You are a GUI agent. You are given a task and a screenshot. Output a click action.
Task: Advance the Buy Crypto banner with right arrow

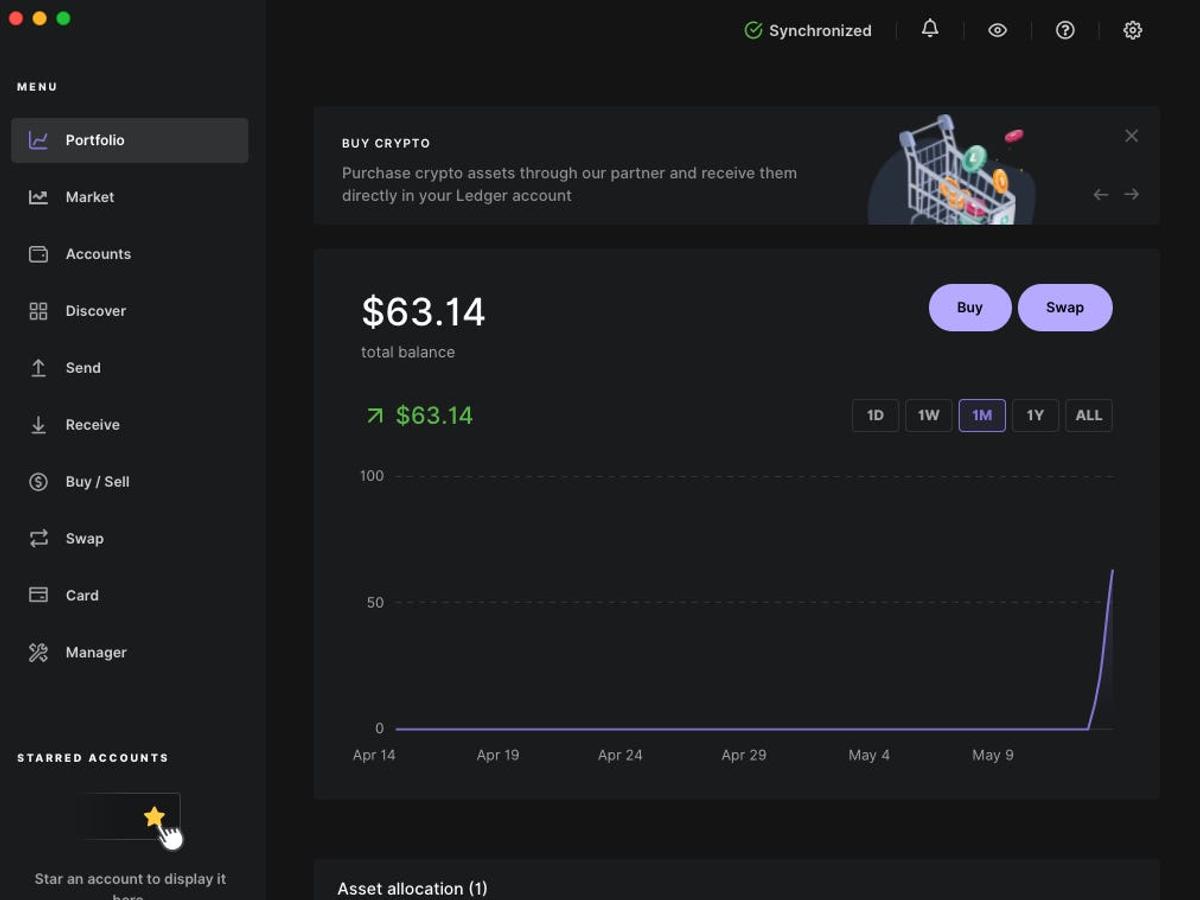point(1133,194)
